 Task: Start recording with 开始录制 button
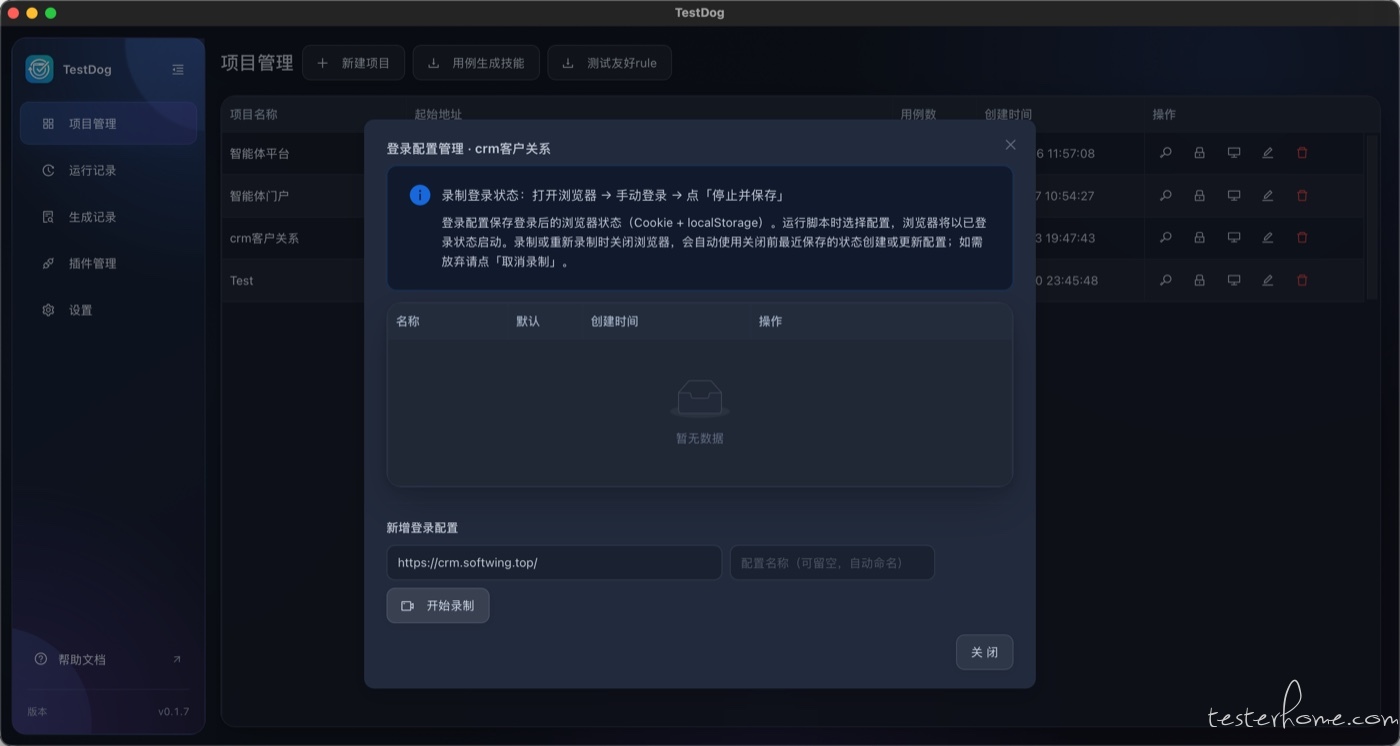438,606
